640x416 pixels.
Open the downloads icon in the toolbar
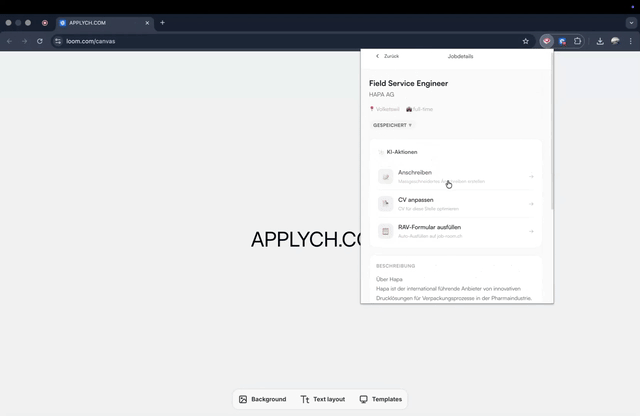[600, 41]
